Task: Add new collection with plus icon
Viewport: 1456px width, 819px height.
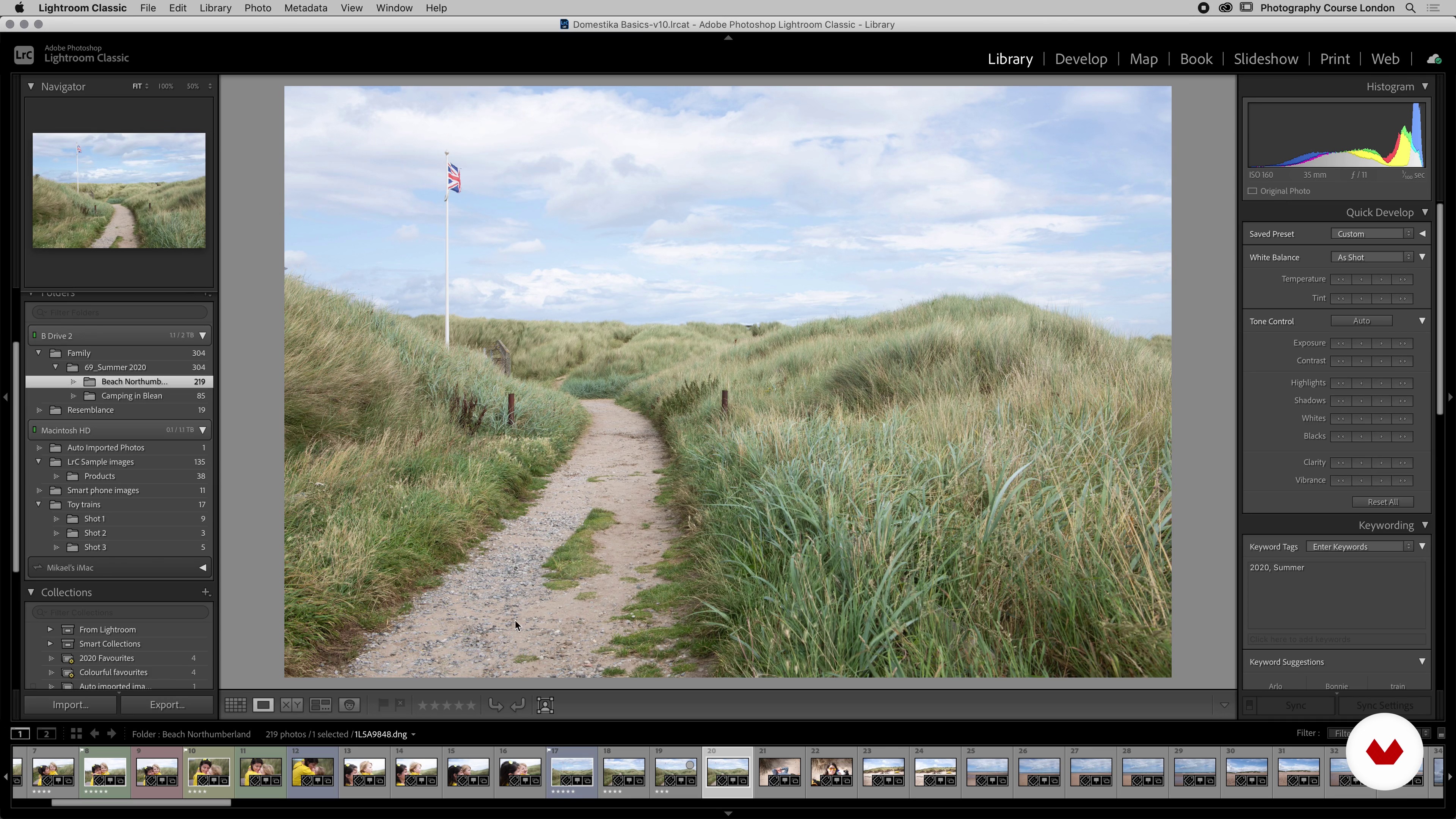Action: pos(206,592)
